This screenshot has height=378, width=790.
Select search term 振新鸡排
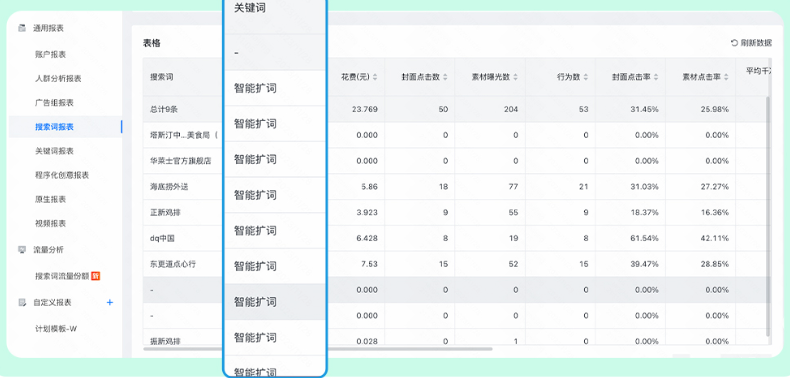click(165, 341)
